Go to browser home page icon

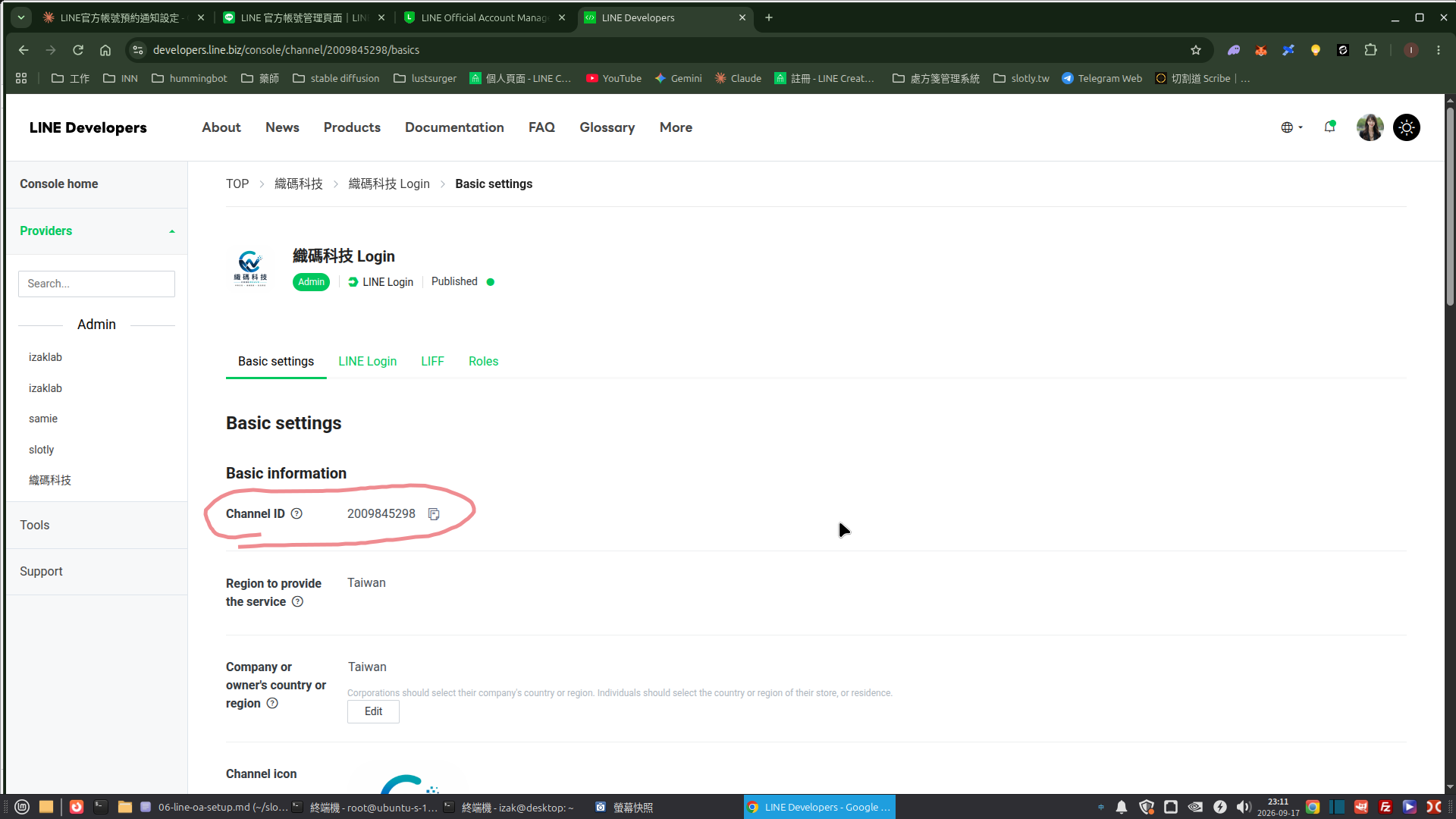coord(105,50)
